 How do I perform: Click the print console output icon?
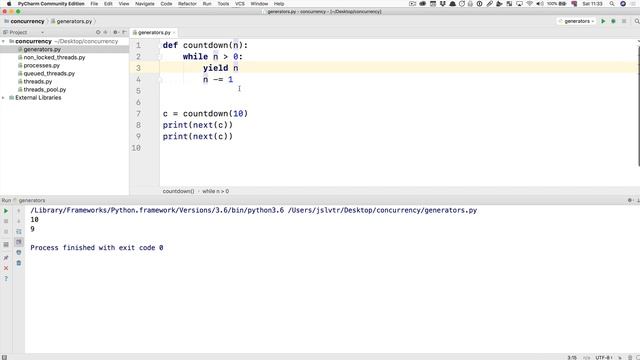tap(19, 253)
